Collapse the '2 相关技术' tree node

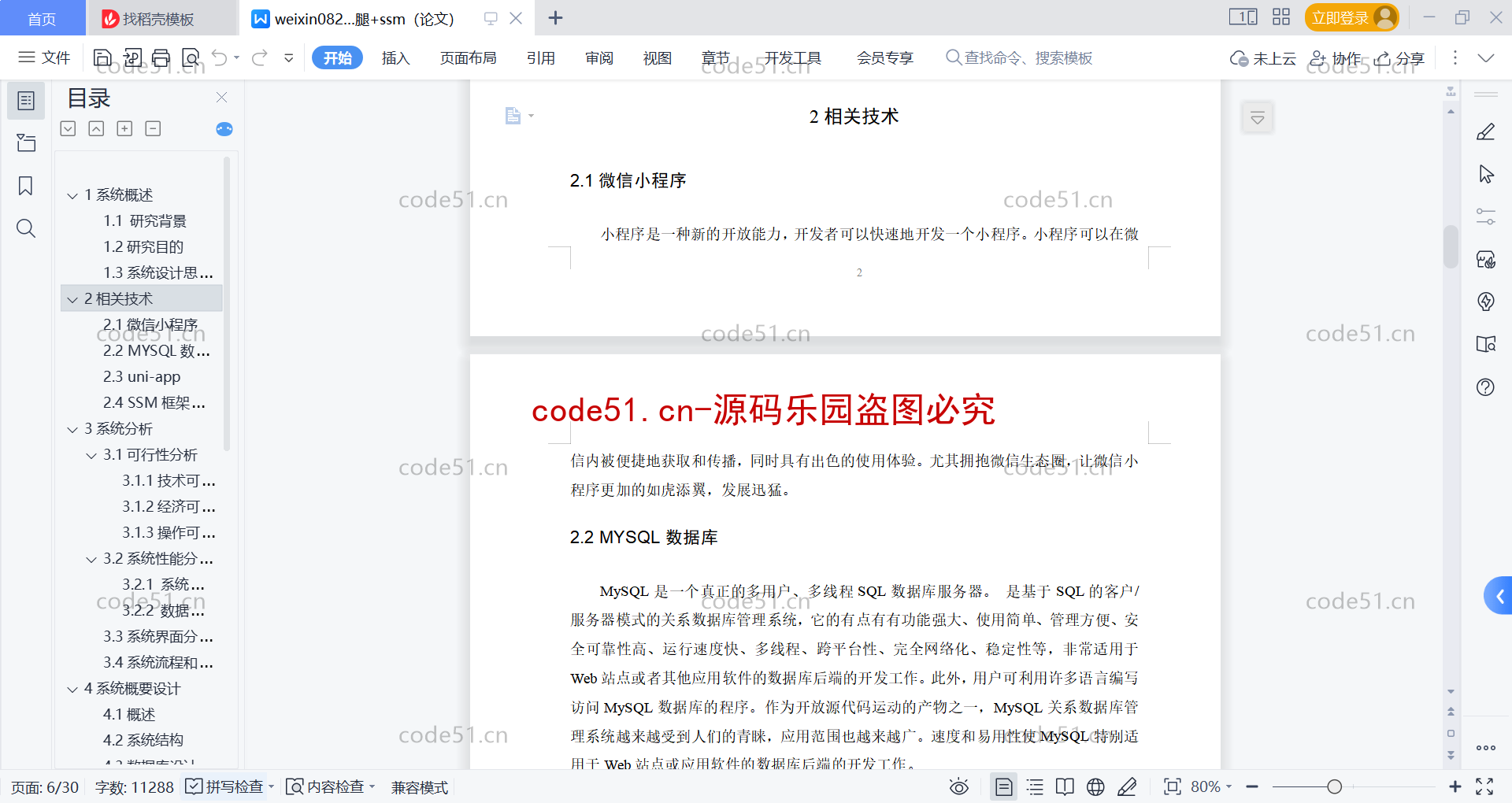click(72, 299)
